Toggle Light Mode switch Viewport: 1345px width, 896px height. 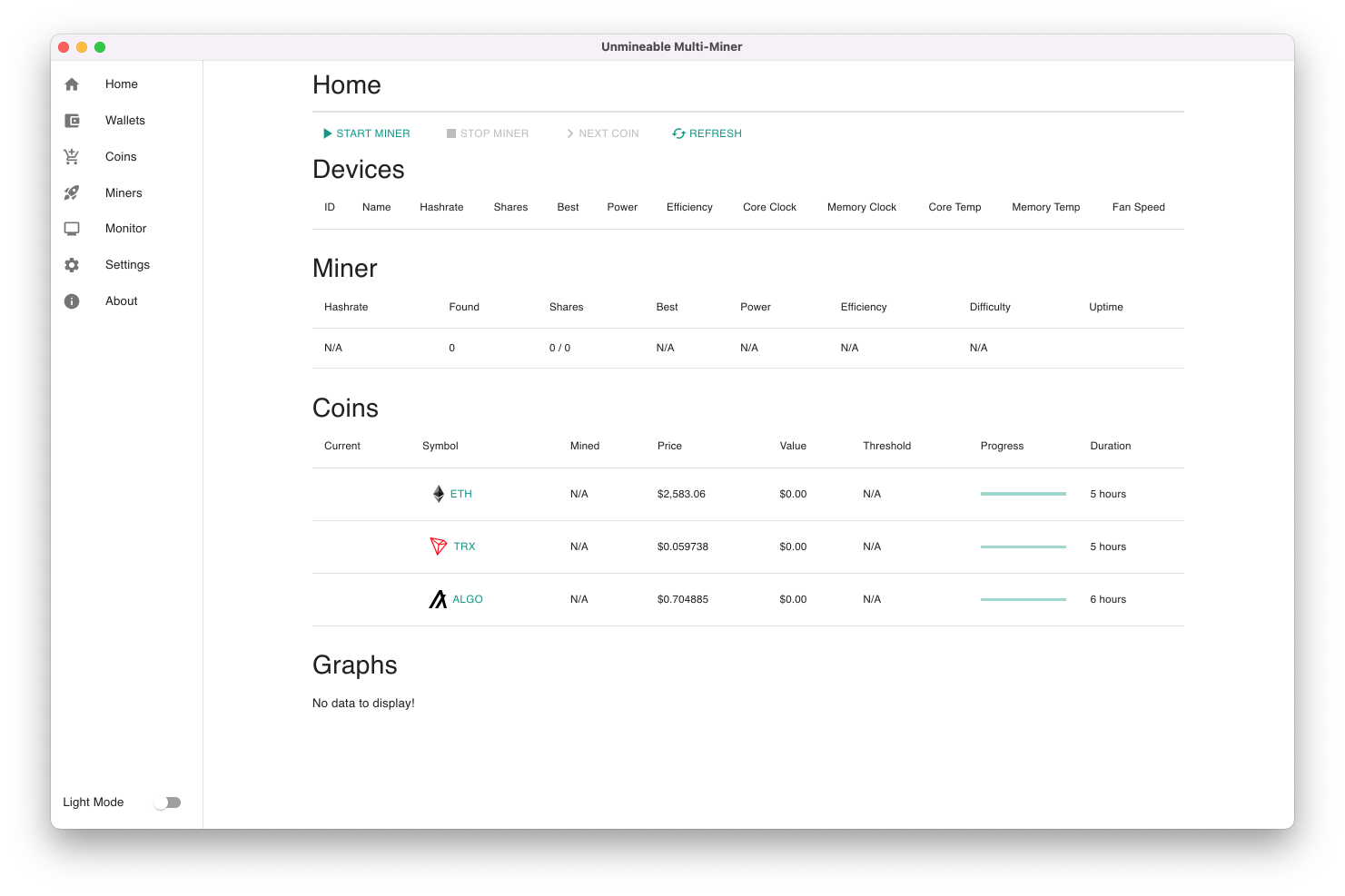[x=167, y=802]
